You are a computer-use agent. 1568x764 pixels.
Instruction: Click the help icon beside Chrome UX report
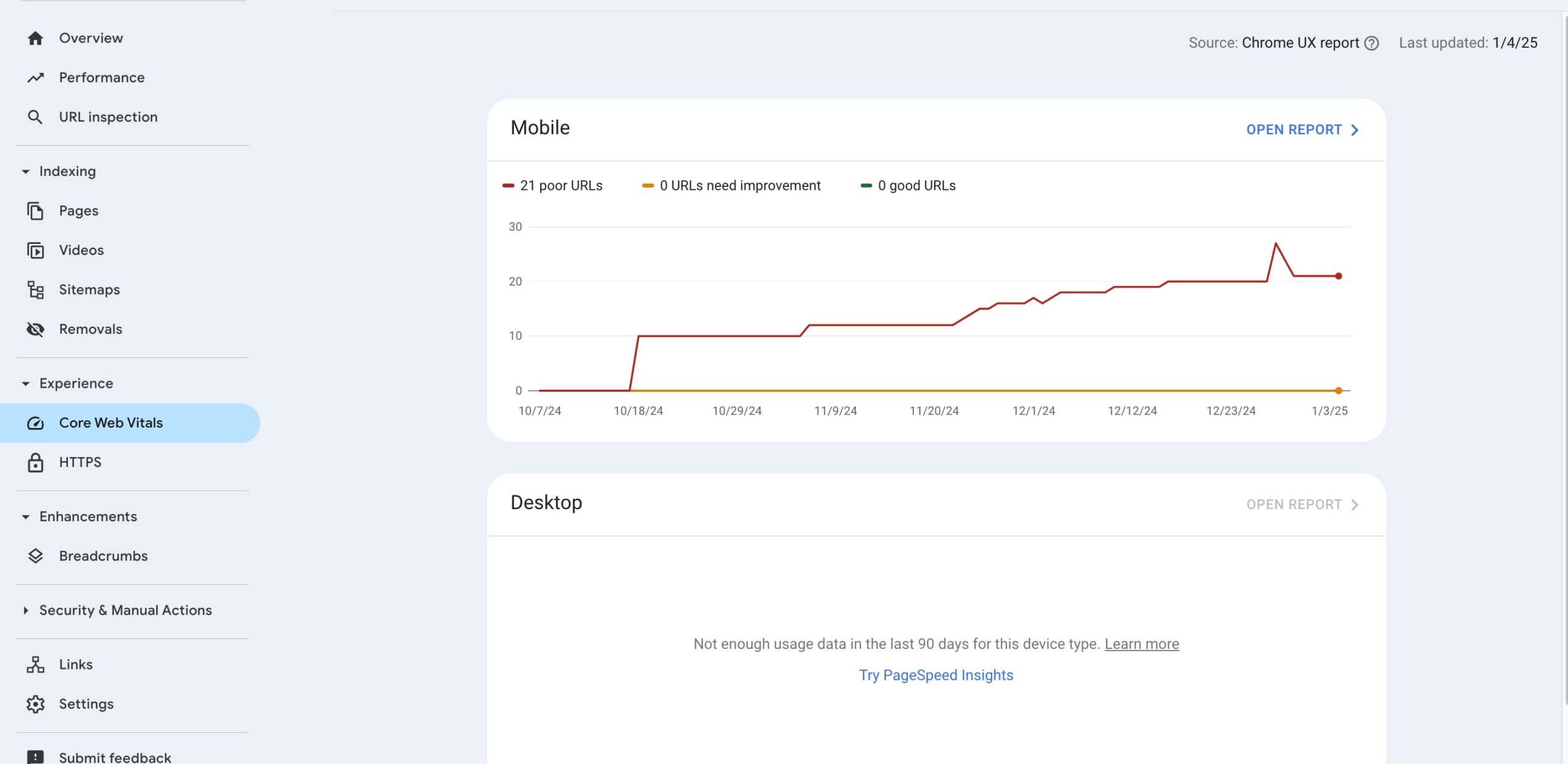click(x=1372, y=43)
